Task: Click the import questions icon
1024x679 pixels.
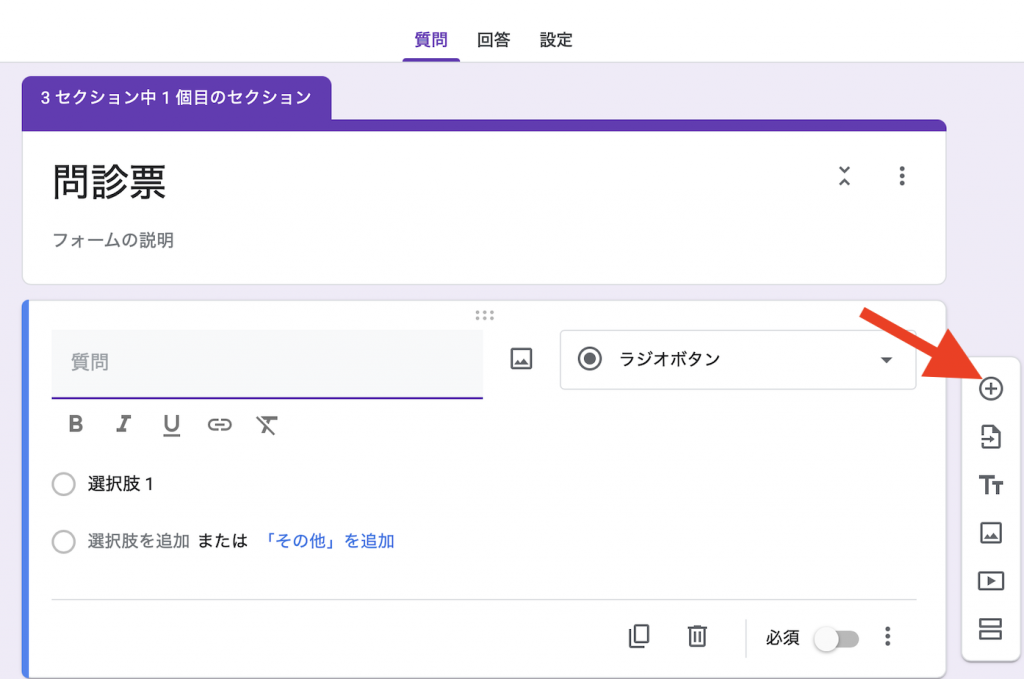Action: click(x=990, y=437)
